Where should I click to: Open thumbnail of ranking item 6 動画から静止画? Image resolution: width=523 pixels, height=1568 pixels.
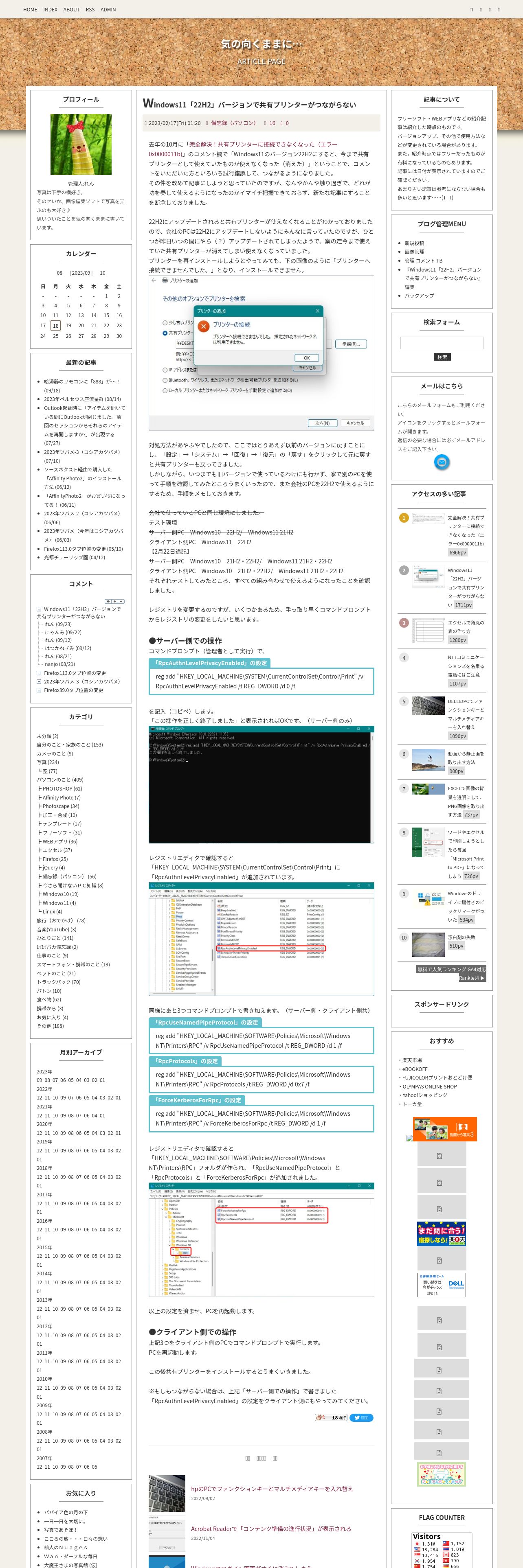[x=428, y=760]
